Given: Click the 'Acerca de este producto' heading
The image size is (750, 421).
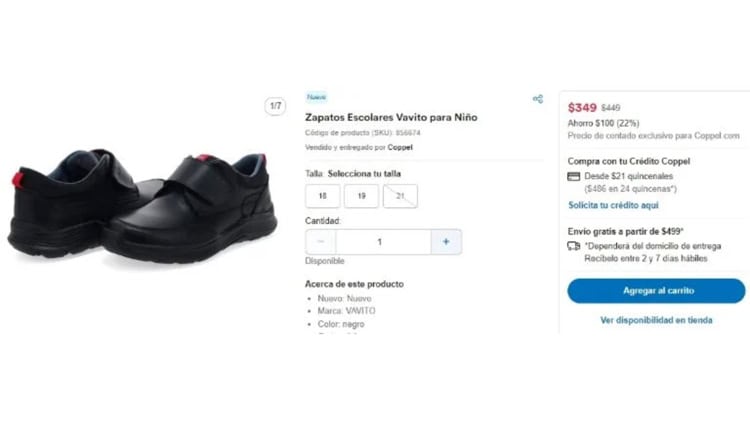Looking at the screenshot, I should pos(354,284).
